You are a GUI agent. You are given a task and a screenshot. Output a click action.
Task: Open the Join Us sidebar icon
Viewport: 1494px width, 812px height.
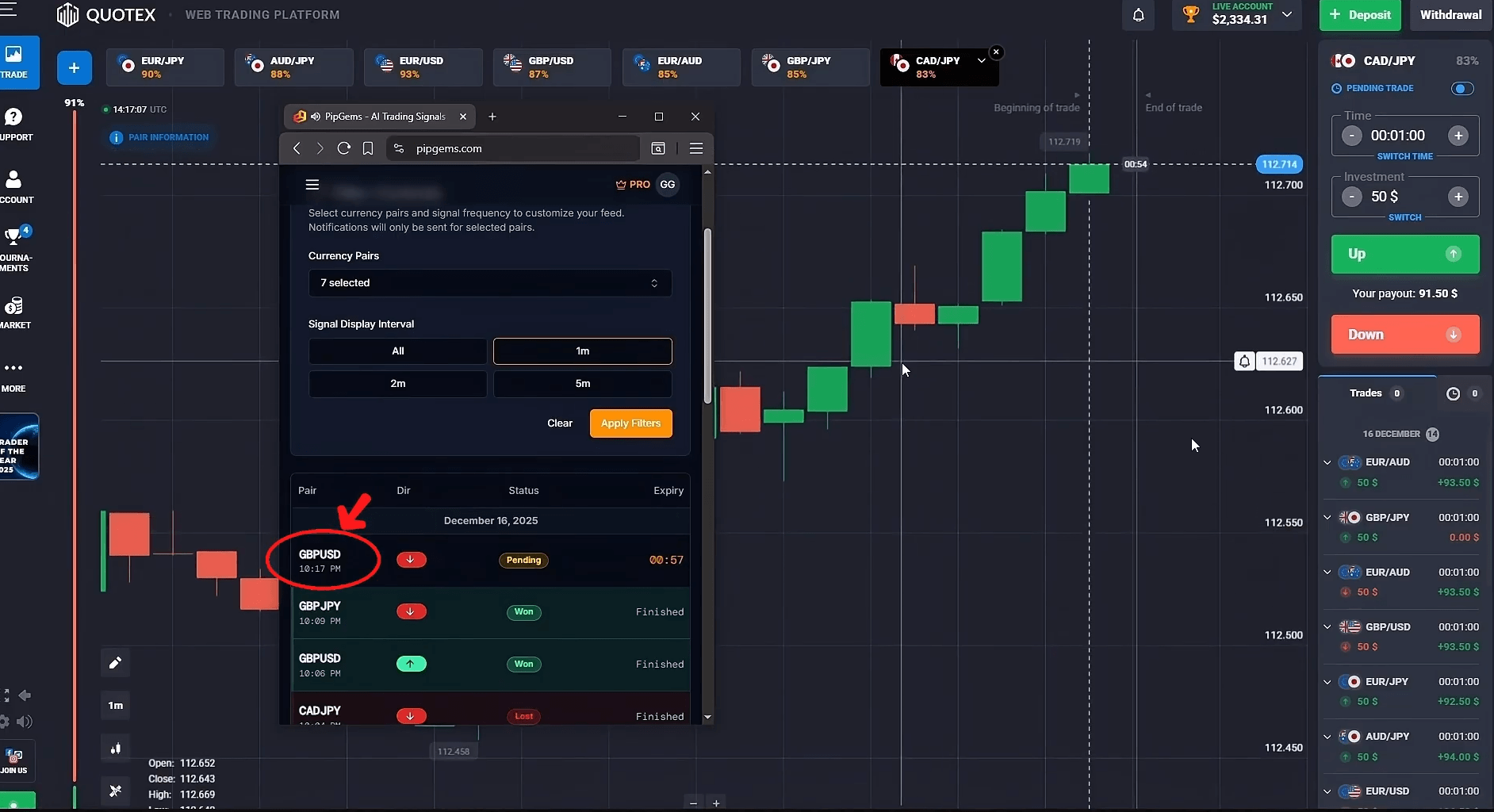tap(13, 760)
